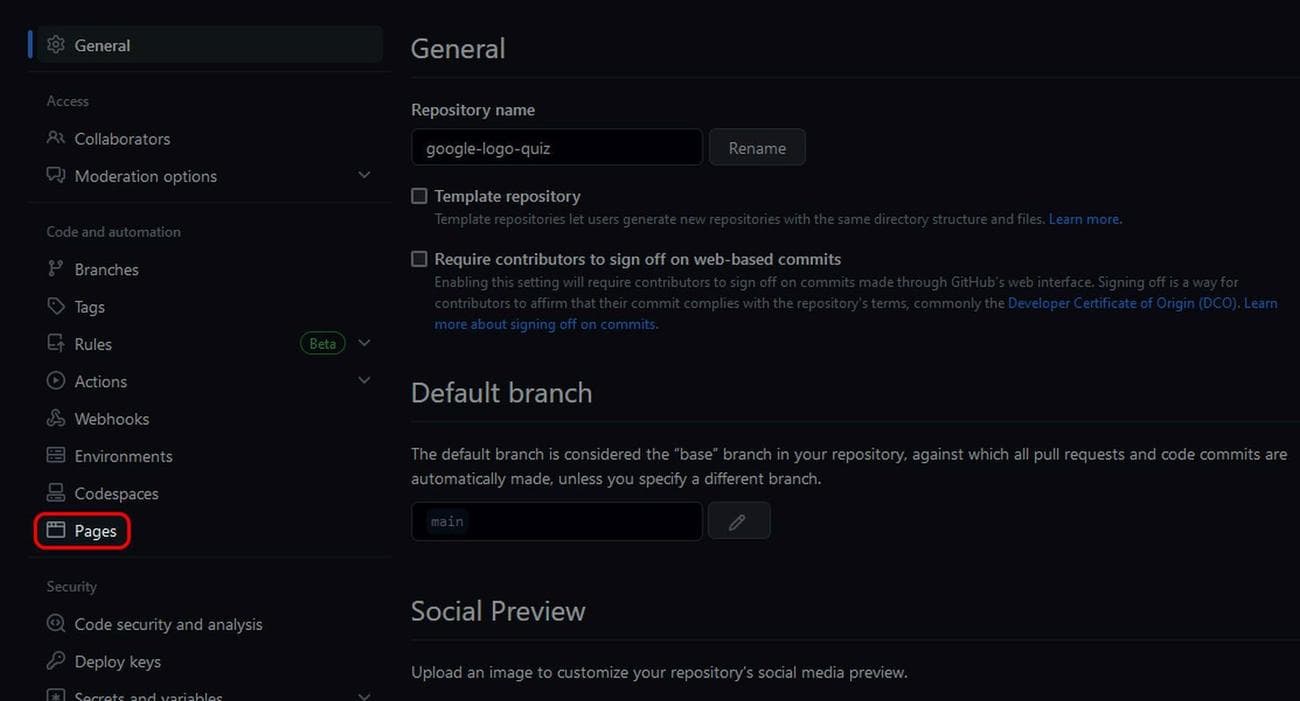Select the Collaborators people icon
Viewport: 1300px width, 701px height.
(x=55, y=138)
